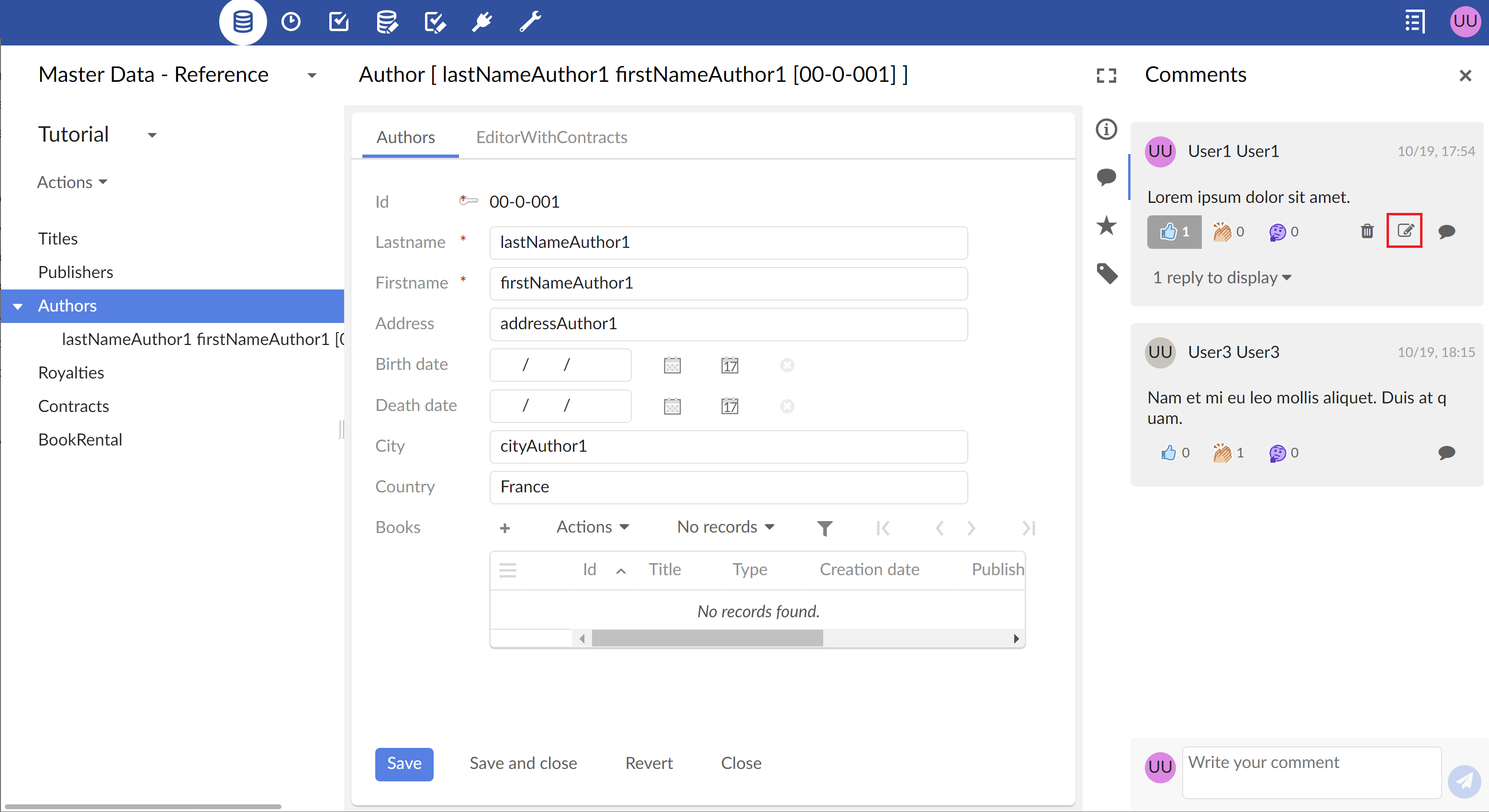Select the Authors tab
Image resolution: width=1489 pixels, height=812 pixels.
405,136
